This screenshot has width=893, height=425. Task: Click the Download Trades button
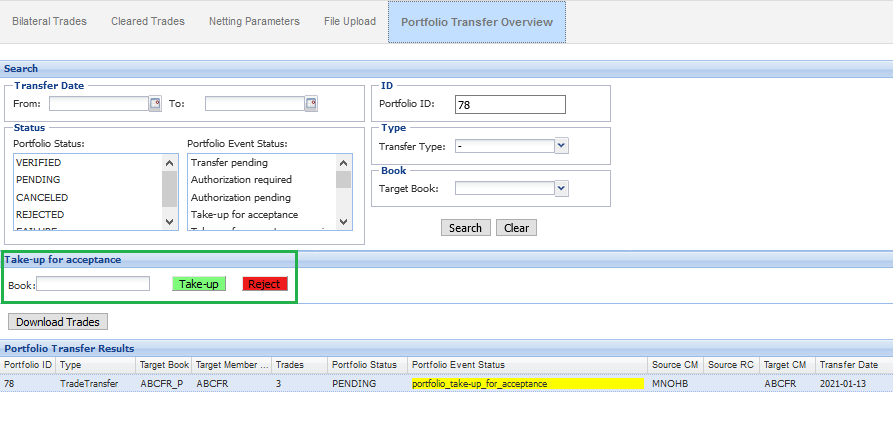click(x=58, y=322)
